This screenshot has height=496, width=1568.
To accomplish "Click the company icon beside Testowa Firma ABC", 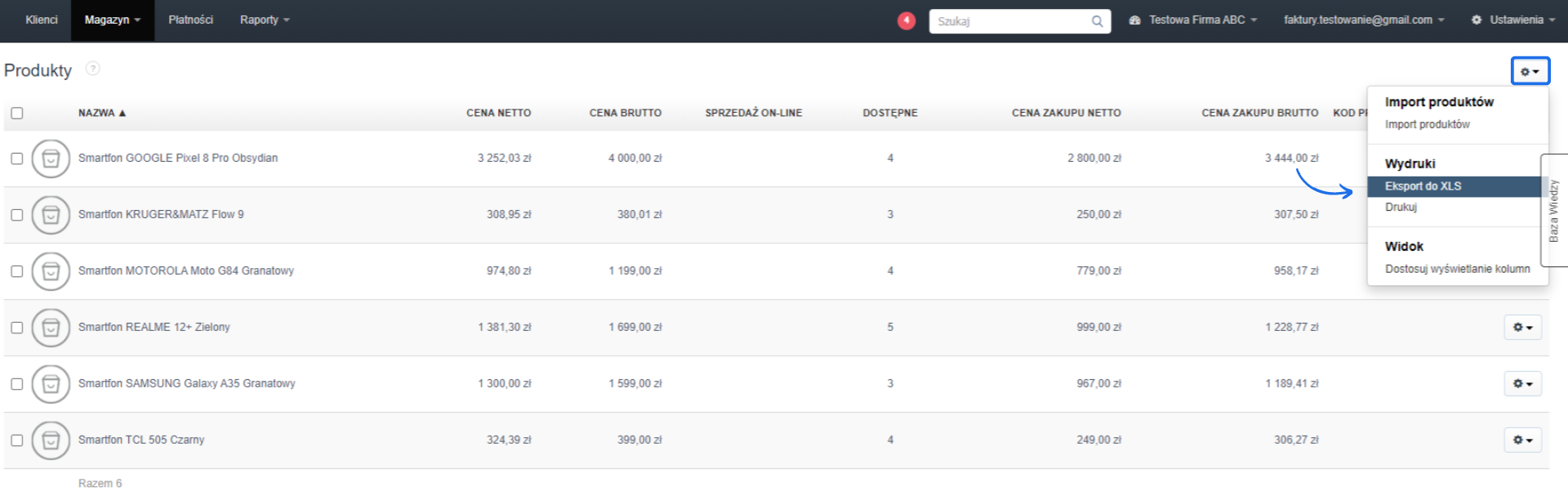I will [x=1134, y=20].
